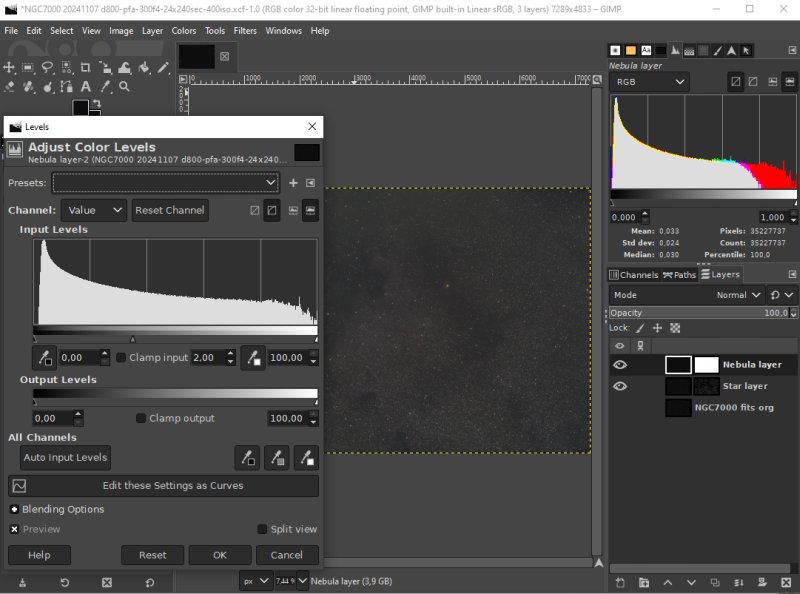This screenshot has width=800, height=594.
Task: Cancel the Levels dialog
Action: (287, 555)
